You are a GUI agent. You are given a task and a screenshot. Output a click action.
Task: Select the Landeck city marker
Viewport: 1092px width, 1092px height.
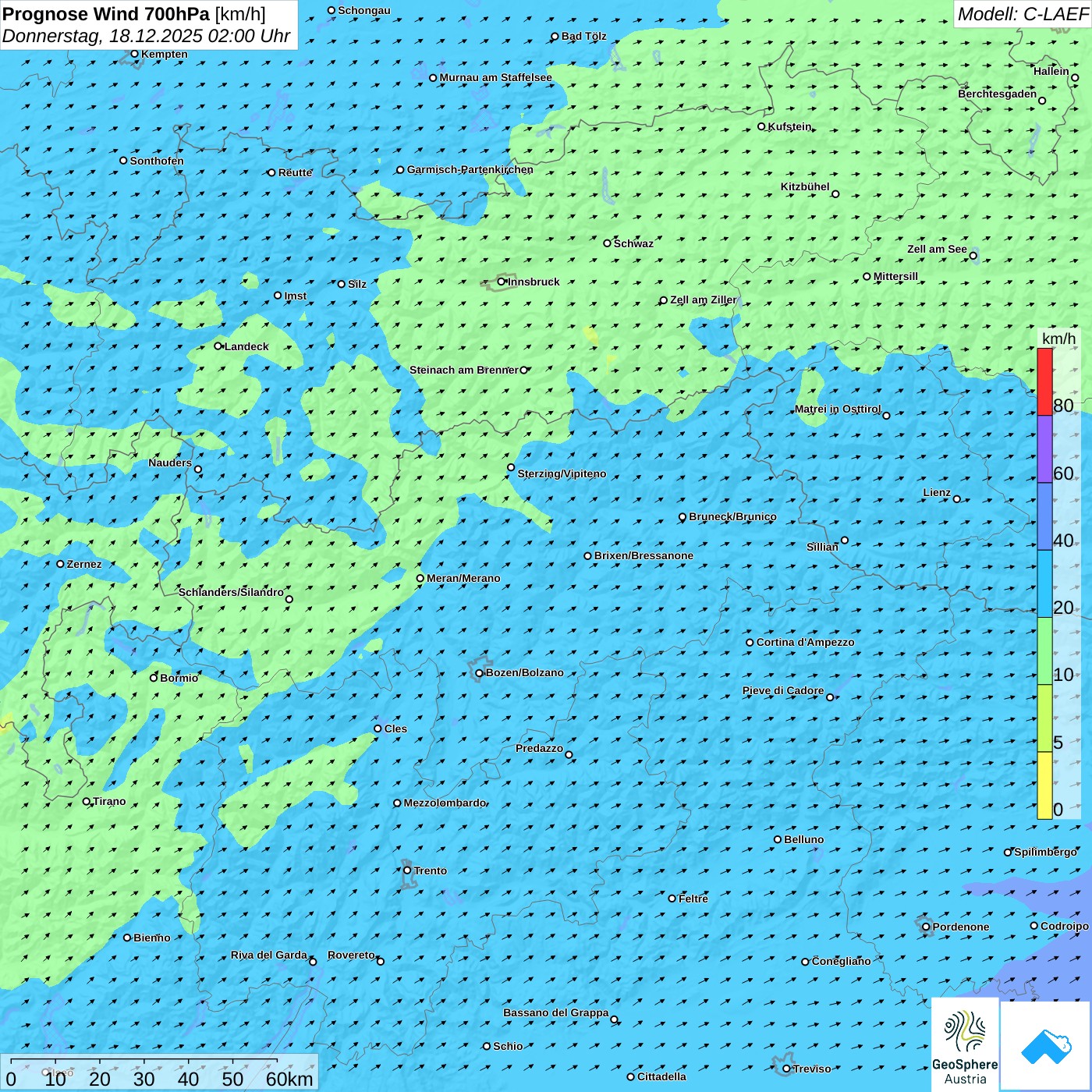point(218,346)
